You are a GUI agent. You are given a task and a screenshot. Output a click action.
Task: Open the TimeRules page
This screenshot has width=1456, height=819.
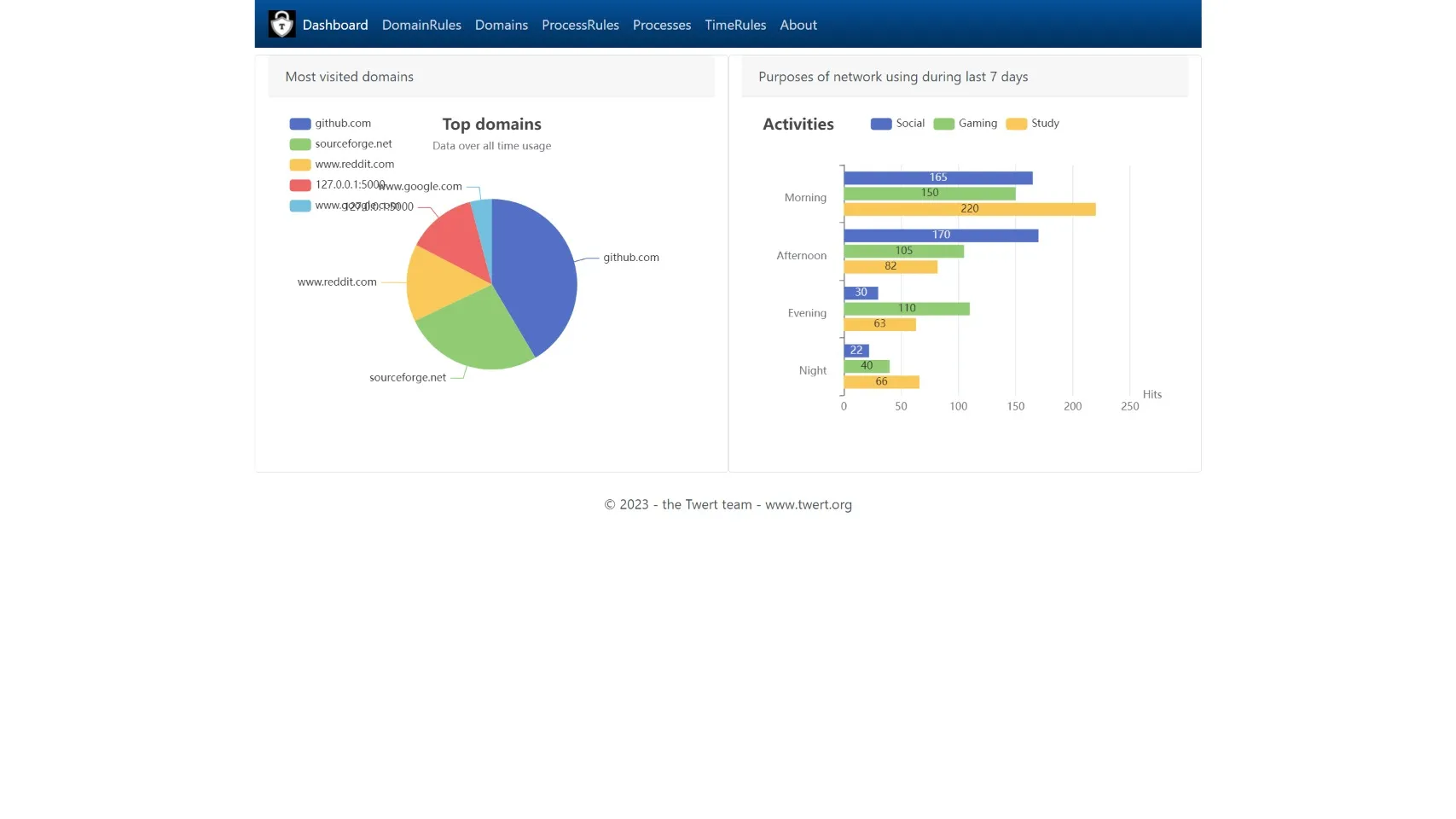pos(735,25)
